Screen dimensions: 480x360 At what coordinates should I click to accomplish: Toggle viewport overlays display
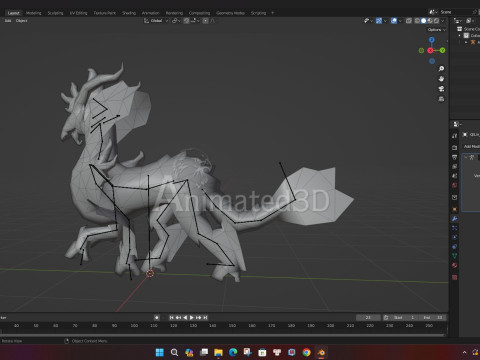(394, 21)
